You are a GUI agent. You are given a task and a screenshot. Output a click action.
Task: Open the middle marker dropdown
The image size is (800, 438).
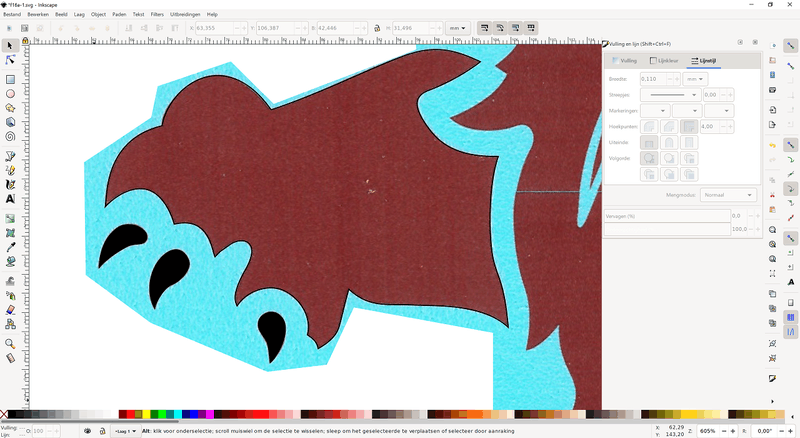(687, 111)
